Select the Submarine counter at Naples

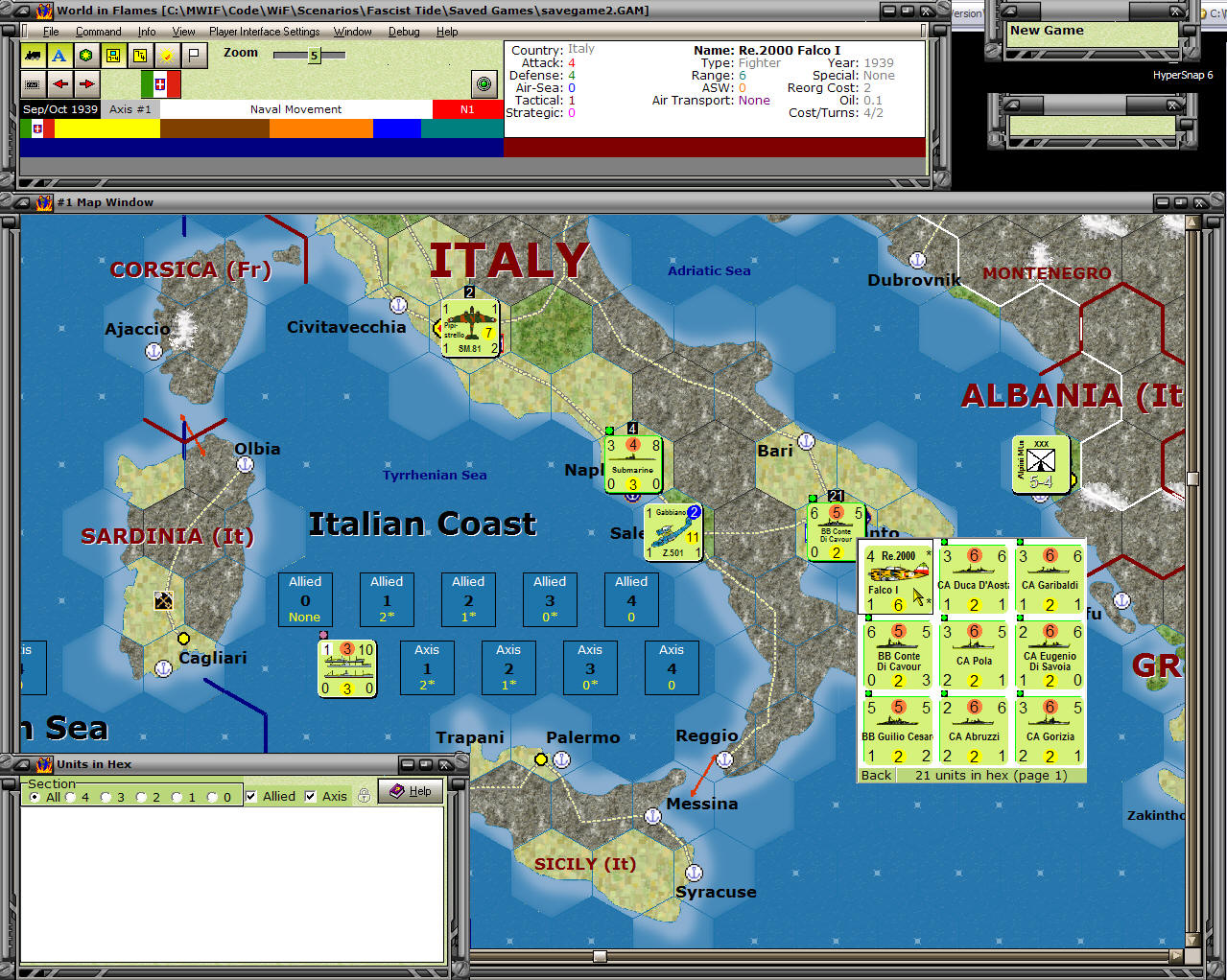point(633,464)
